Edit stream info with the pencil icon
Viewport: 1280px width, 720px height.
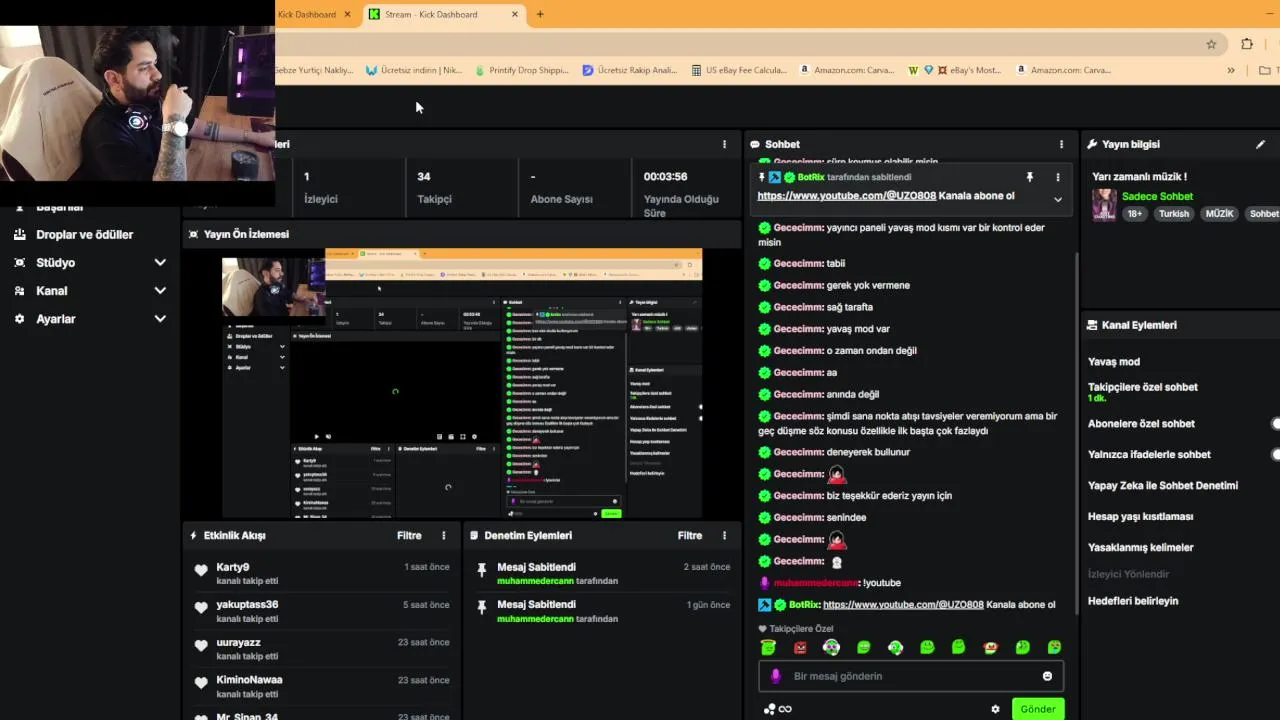[x=1260, y=144]
